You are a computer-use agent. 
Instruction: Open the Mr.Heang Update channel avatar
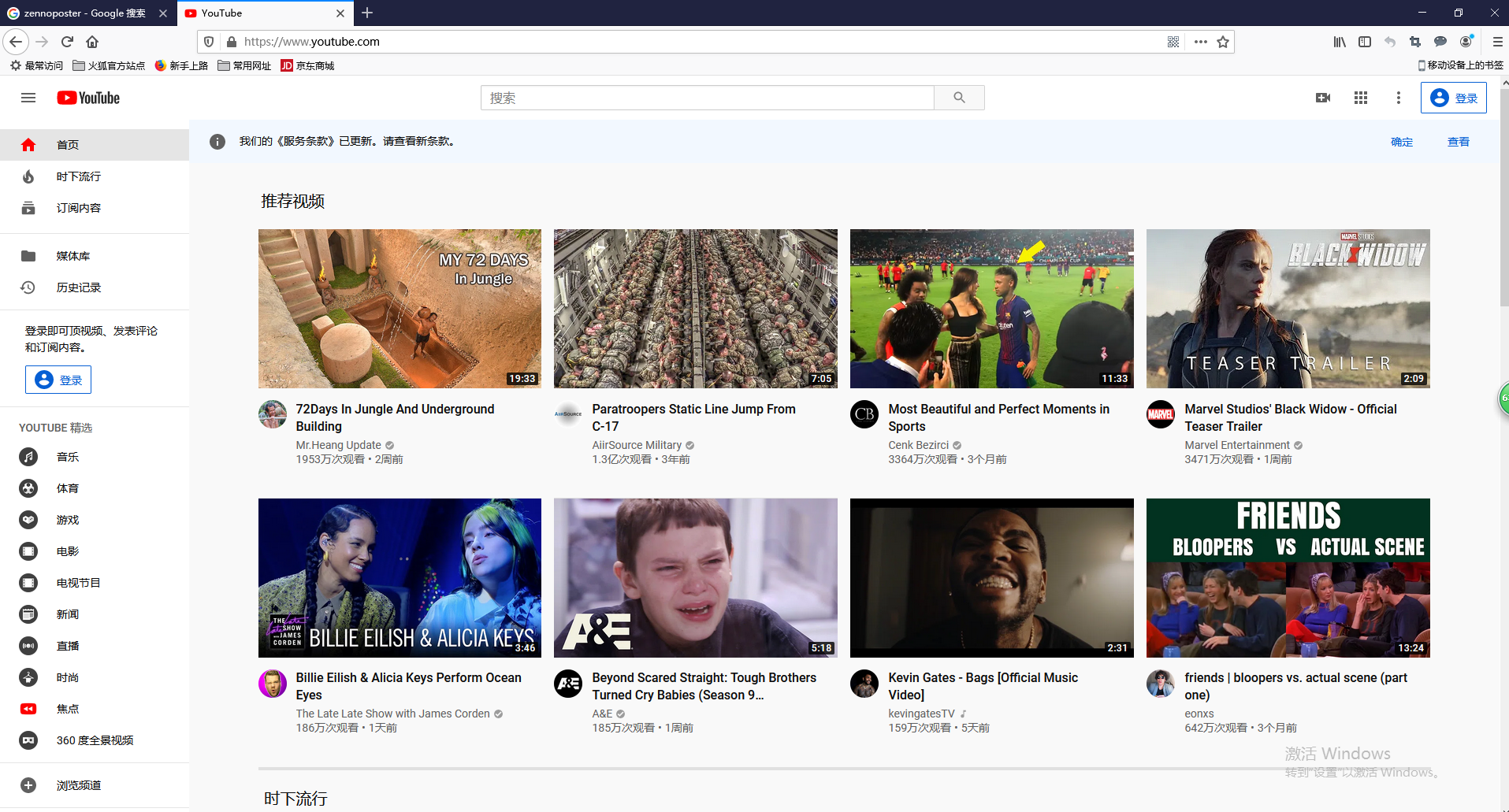(273, 414)
